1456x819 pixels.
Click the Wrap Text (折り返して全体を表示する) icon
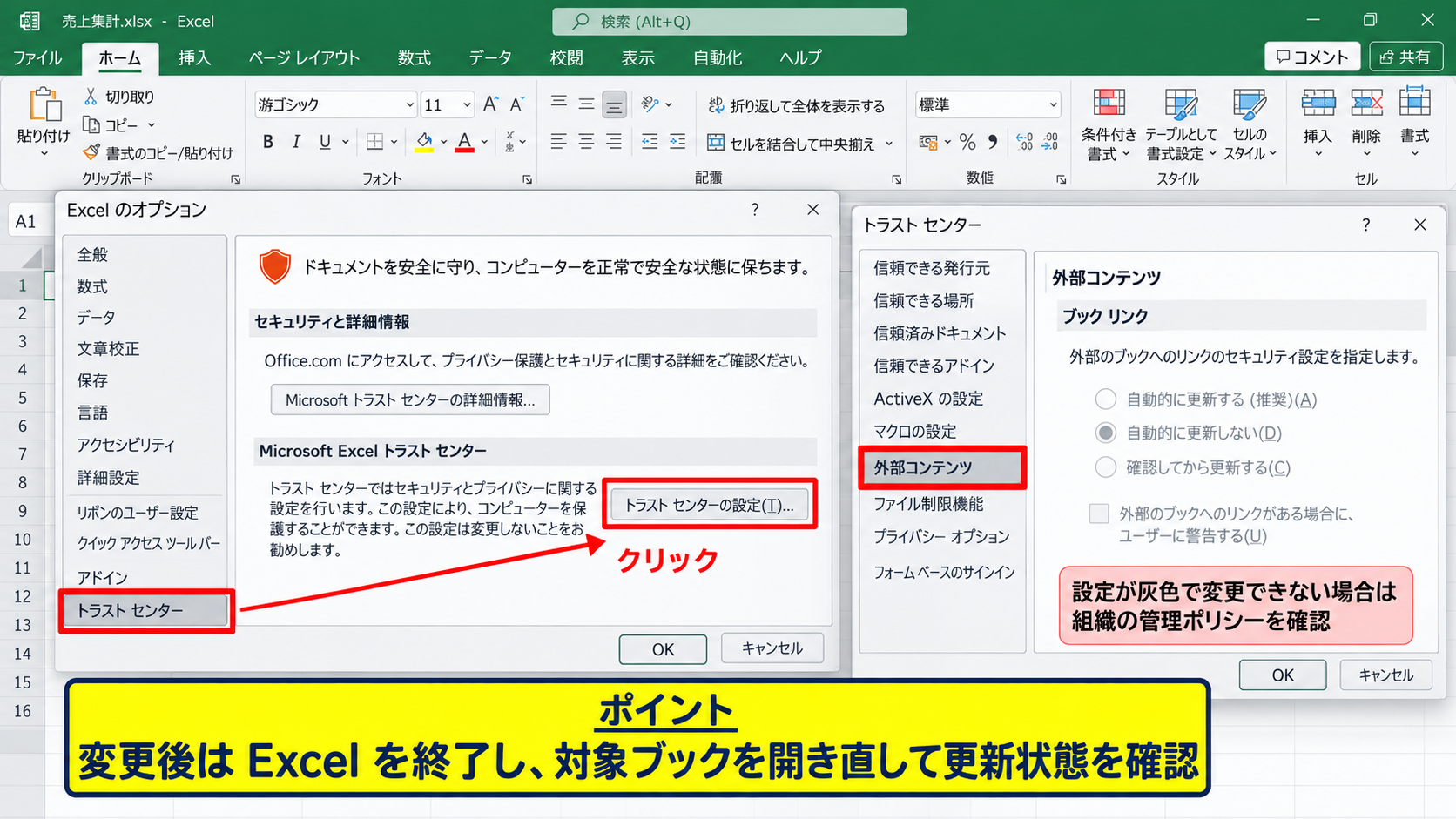pyautogui.click(x=716, y=105)
